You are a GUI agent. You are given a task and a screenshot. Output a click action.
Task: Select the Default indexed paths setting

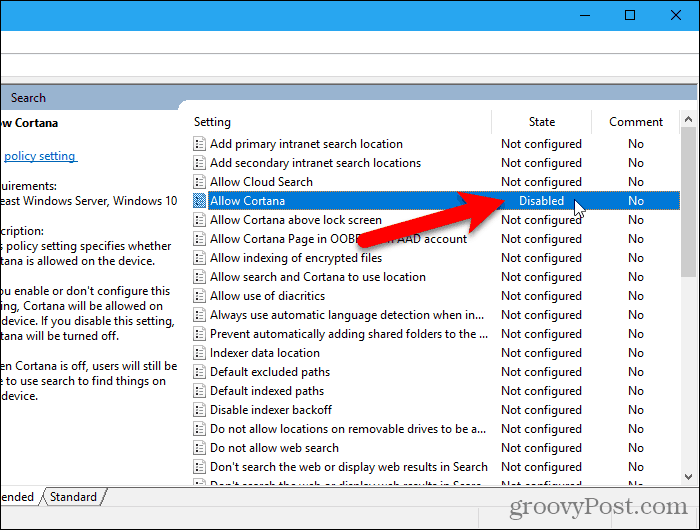point(267,391)
